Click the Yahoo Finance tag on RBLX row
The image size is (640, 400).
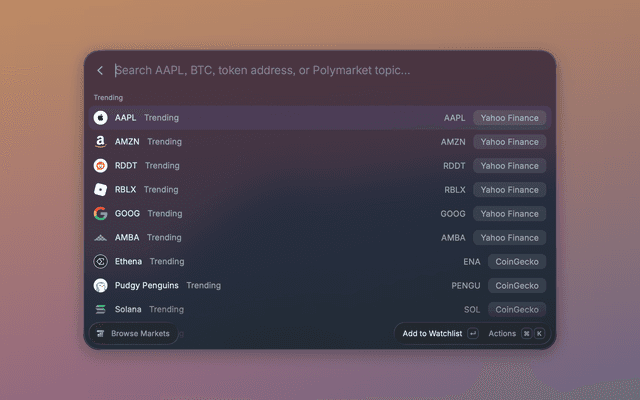(x=509, y=190)
